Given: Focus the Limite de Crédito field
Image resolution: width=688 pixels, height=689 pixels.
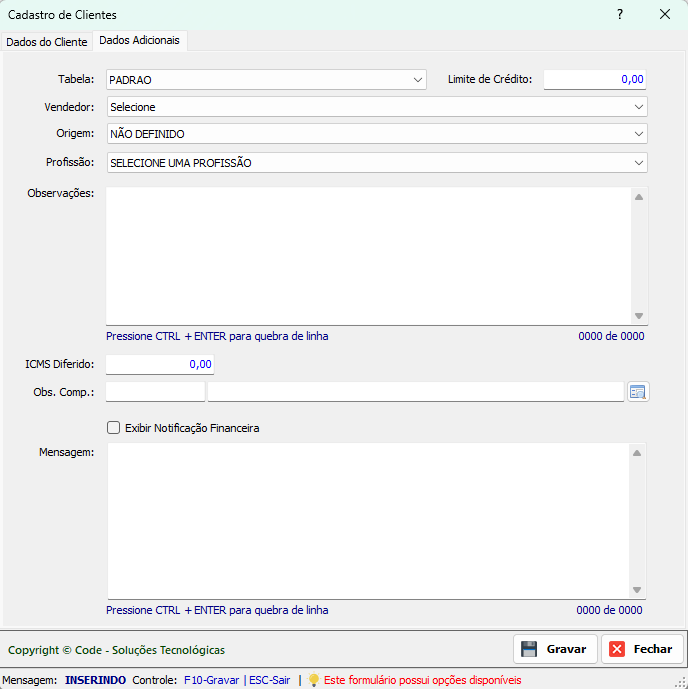Looking at the screenshot, I should tap(595, 80).
